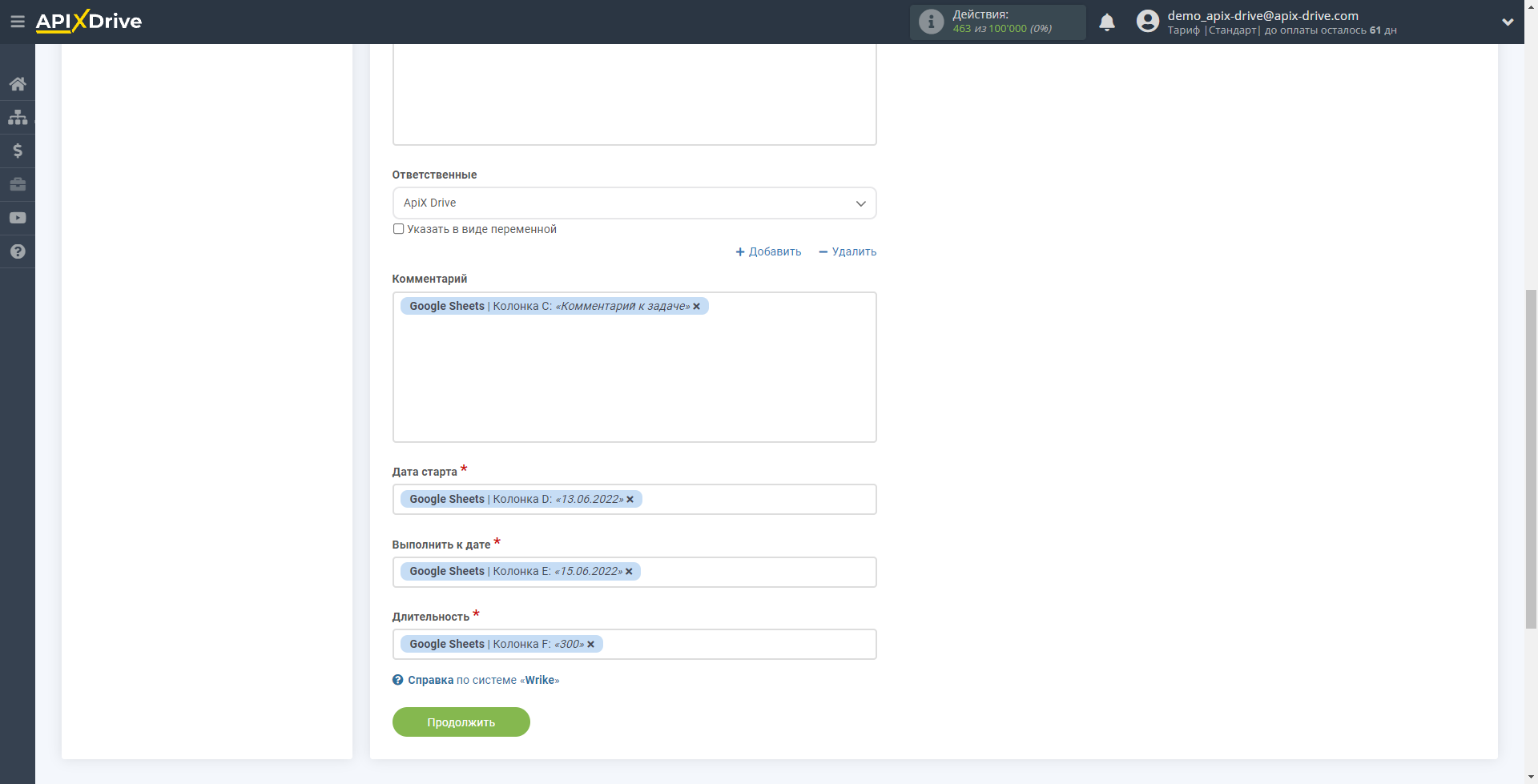1538x784 pixels.
Task: Click the Действия counter text
Action: click(x=1002, y=22)
